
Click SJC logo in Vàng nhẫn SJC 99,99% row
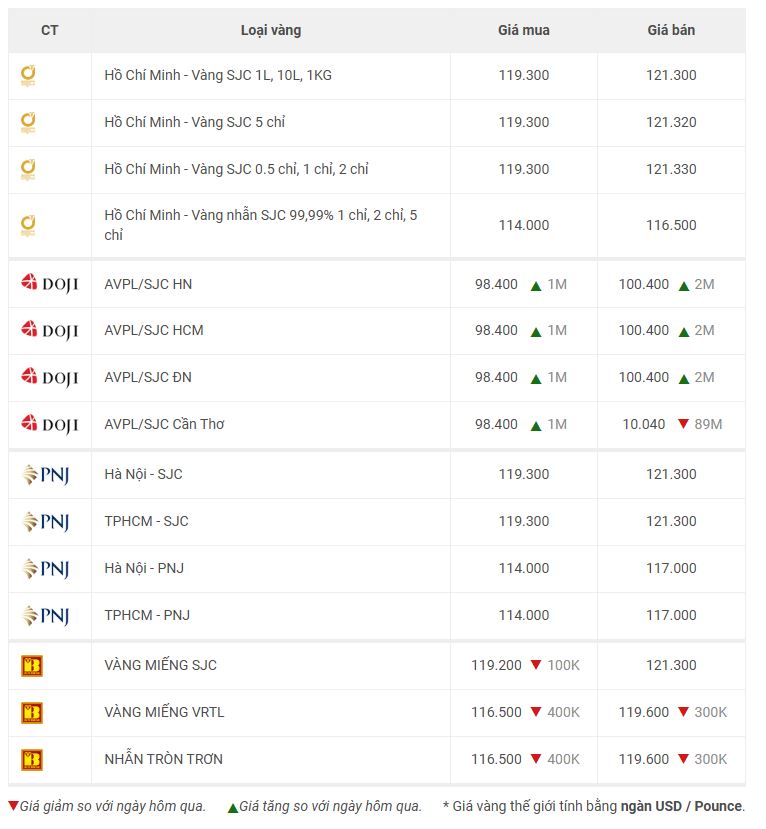click(28, 225)
